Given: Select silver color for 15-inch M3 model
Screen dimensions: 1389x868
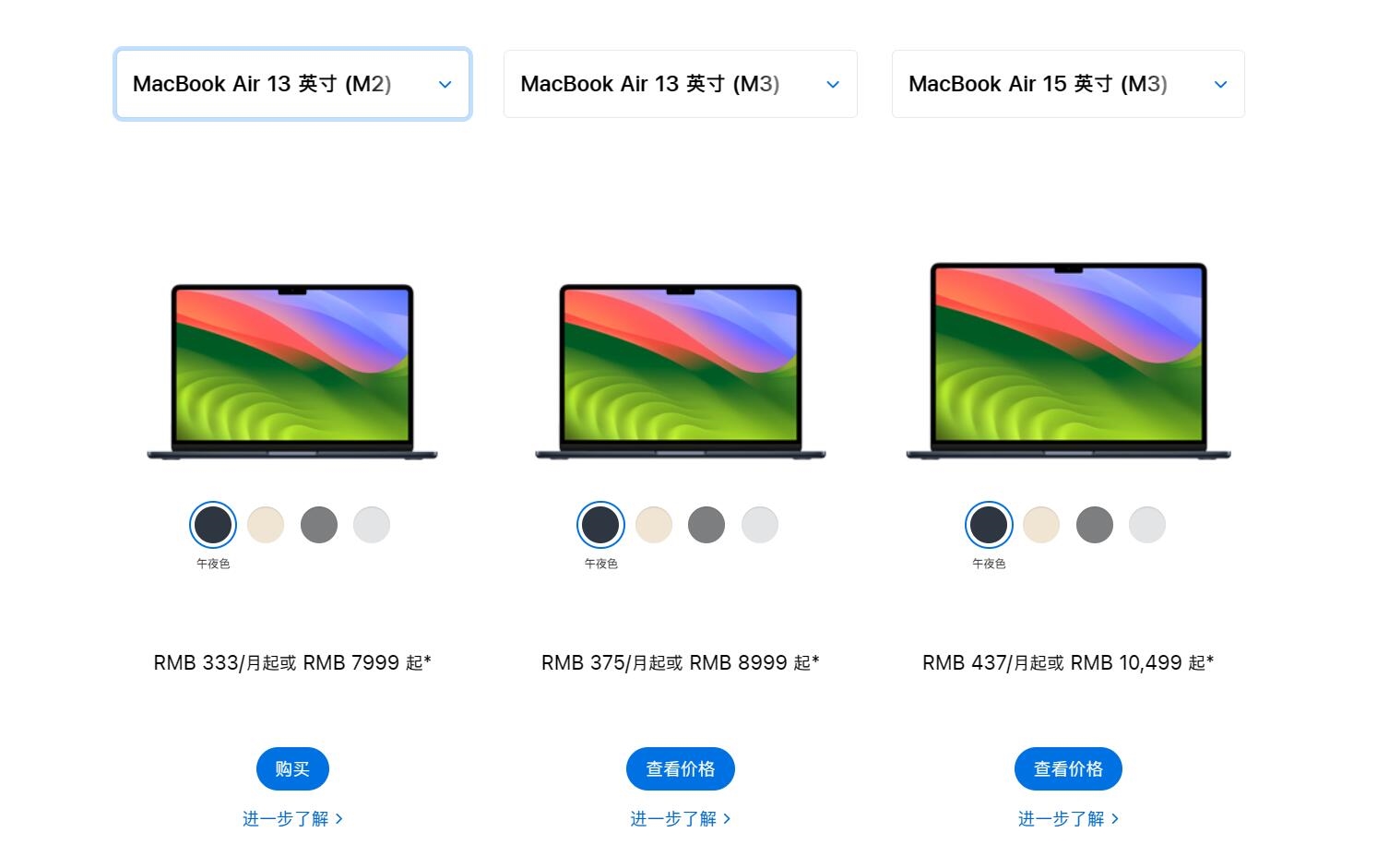Looking at the screenshot, I should pyautogui.click(x=1147, y=525).
